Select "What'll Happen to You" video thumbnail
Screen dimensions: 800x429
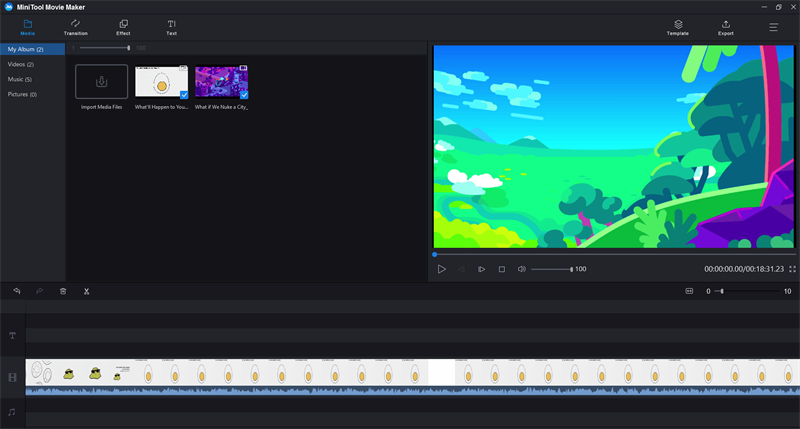(161, 82)
